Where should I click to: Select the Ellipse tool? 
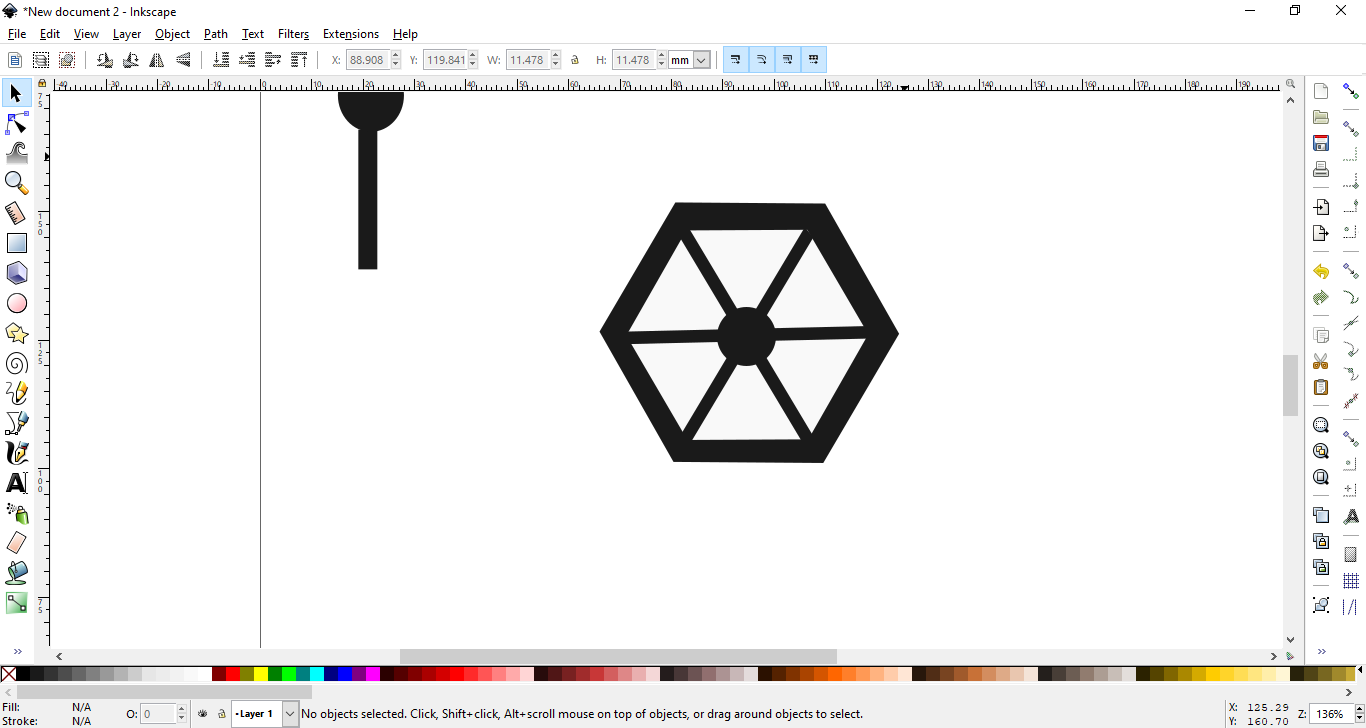tap(16, 303)
